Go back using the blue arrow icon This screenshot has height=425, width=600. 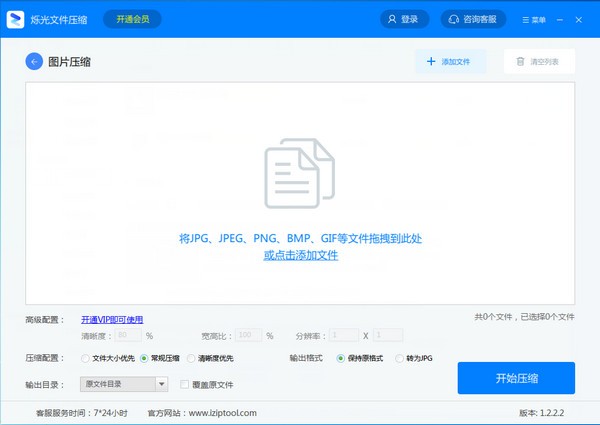tap(34, 61)
